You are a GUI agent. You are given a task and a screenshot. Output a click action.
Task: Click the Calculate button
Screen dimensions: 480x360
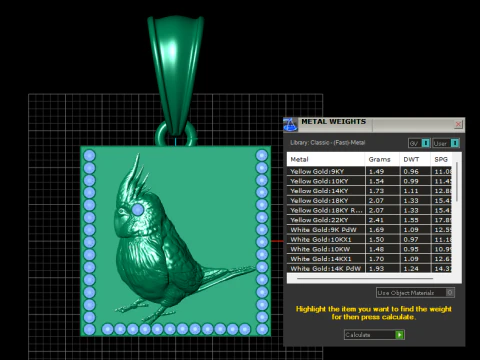[x=374, y=334]
